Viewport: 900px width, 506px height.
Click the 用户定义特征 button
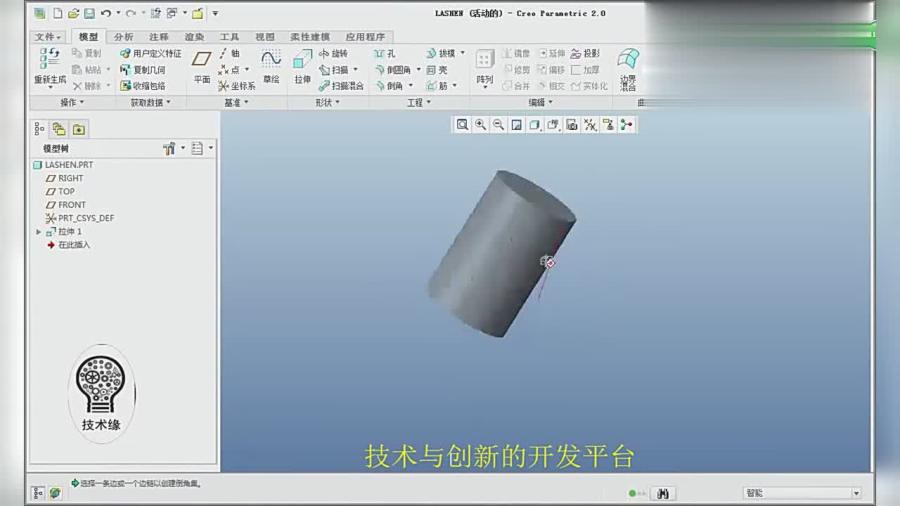(x=151, y=53)
